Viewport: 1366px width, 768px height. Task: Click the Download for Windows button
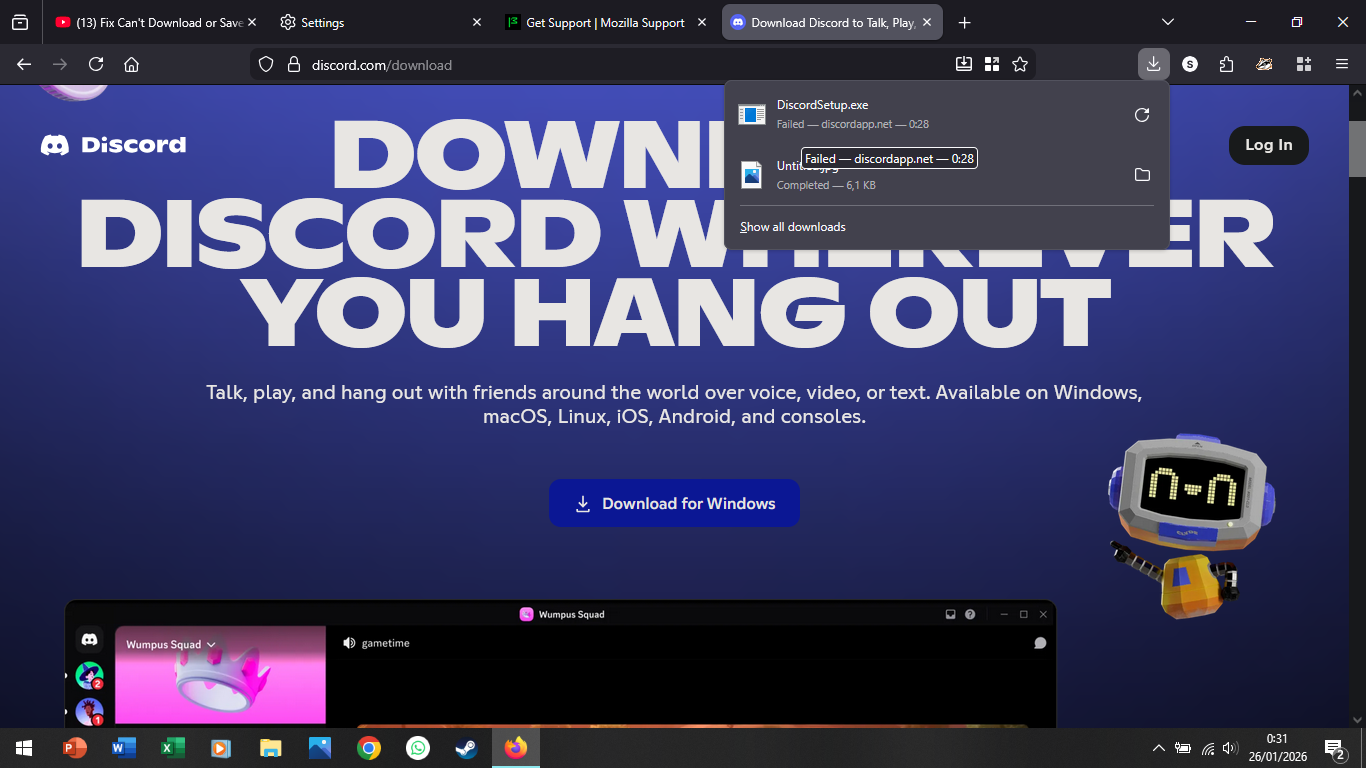pyautogui.click(x=674, y=503)
